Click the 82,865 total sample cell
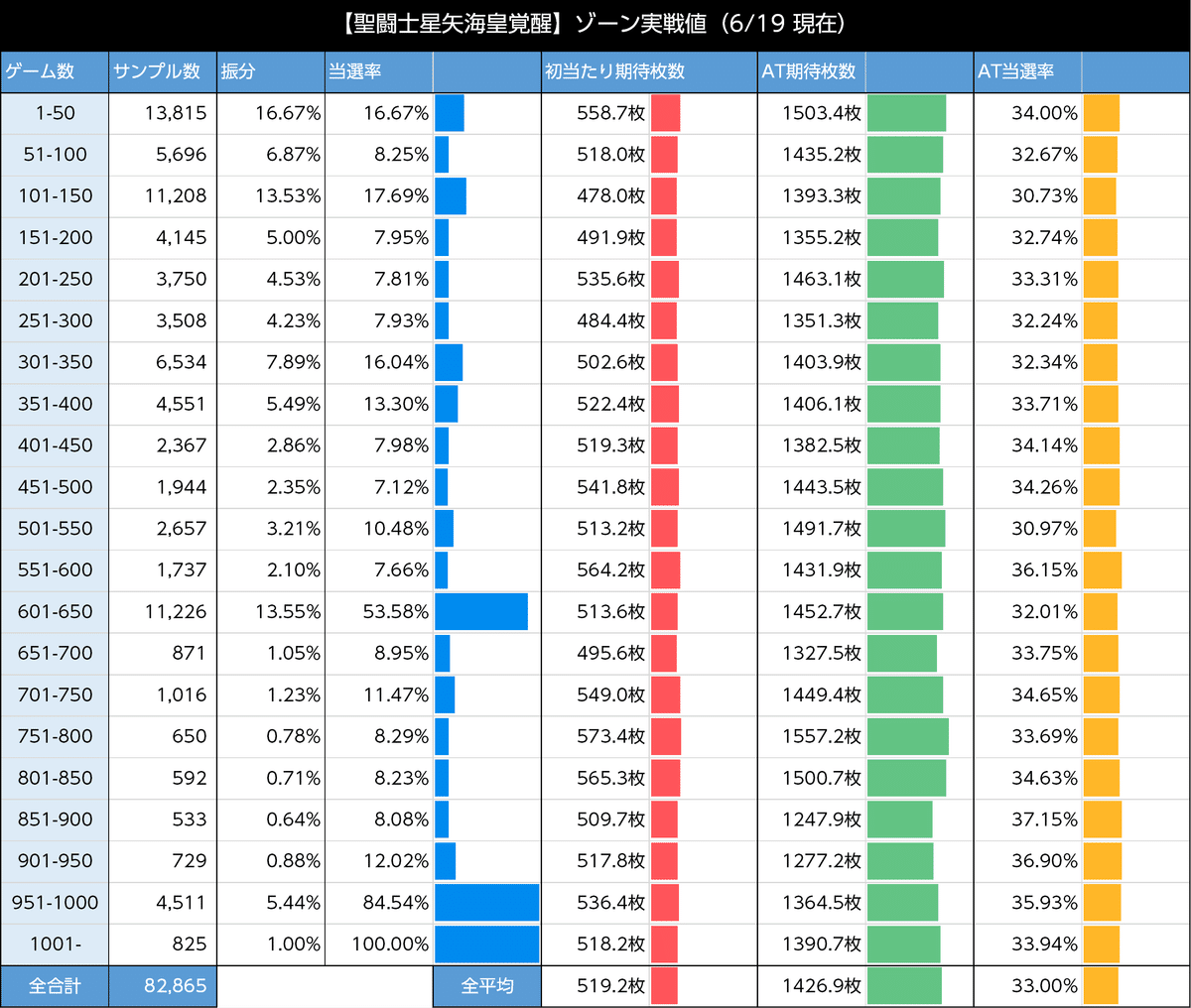 [163, 985]
